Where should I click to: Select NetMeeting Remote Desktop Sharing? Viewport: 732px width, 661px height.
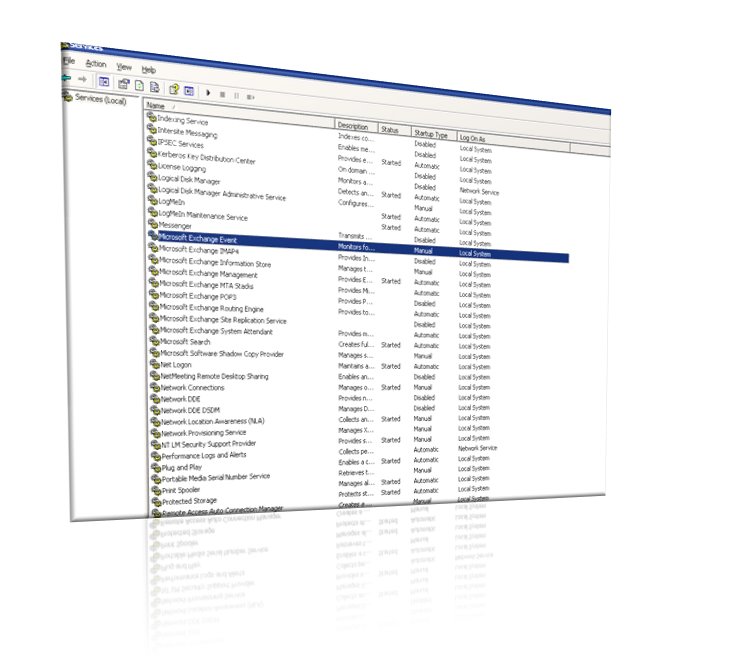tap(214, 376)
